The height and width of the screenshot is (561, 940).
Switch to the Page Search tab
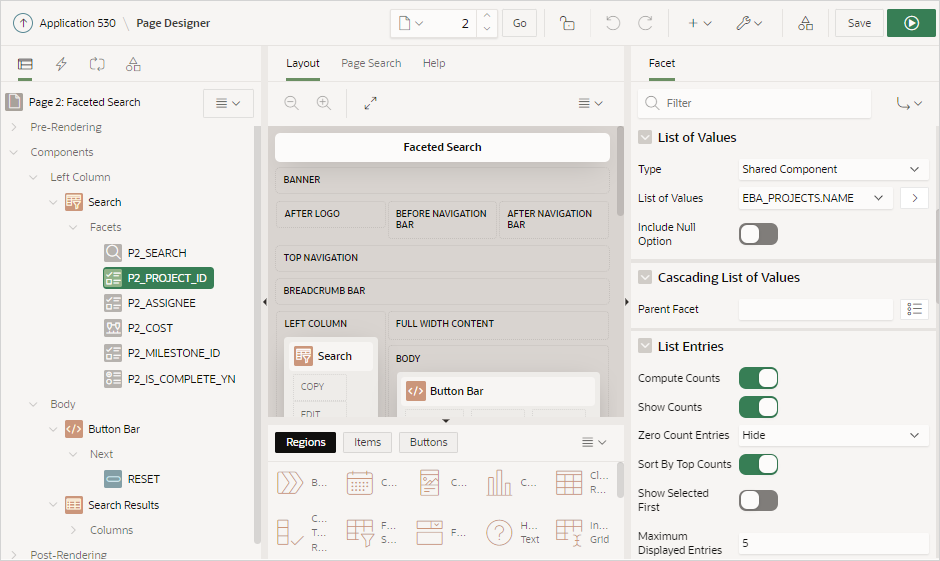click(x=371, y=64)
